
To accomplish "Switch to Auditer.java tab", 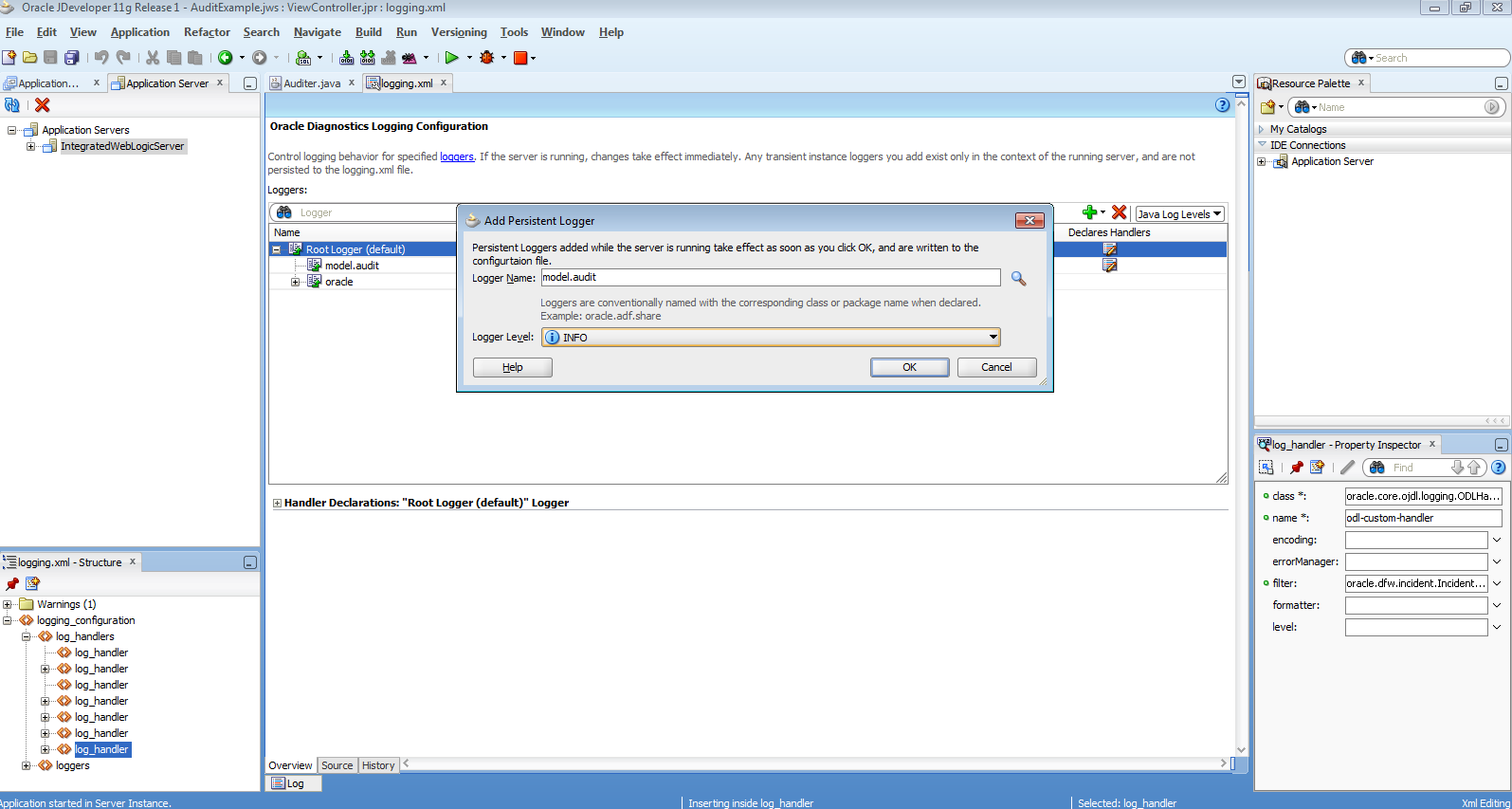I will coord(312,83).
